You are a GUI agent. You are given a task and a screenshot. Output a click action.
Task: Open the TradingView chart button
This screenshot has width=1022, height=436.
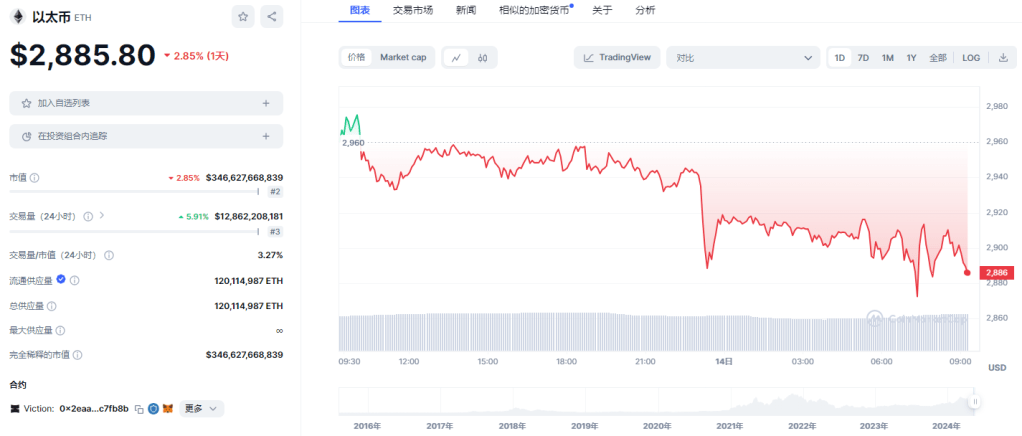[617, 58]
